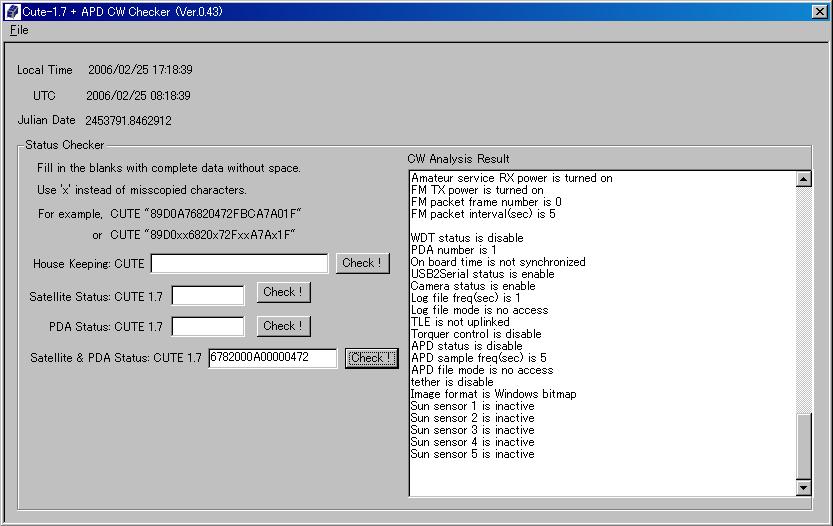The height and width of the screenshot is (526, 833).
Task: Click 'Log file mode is no access' line
Action: coord(479,310)
